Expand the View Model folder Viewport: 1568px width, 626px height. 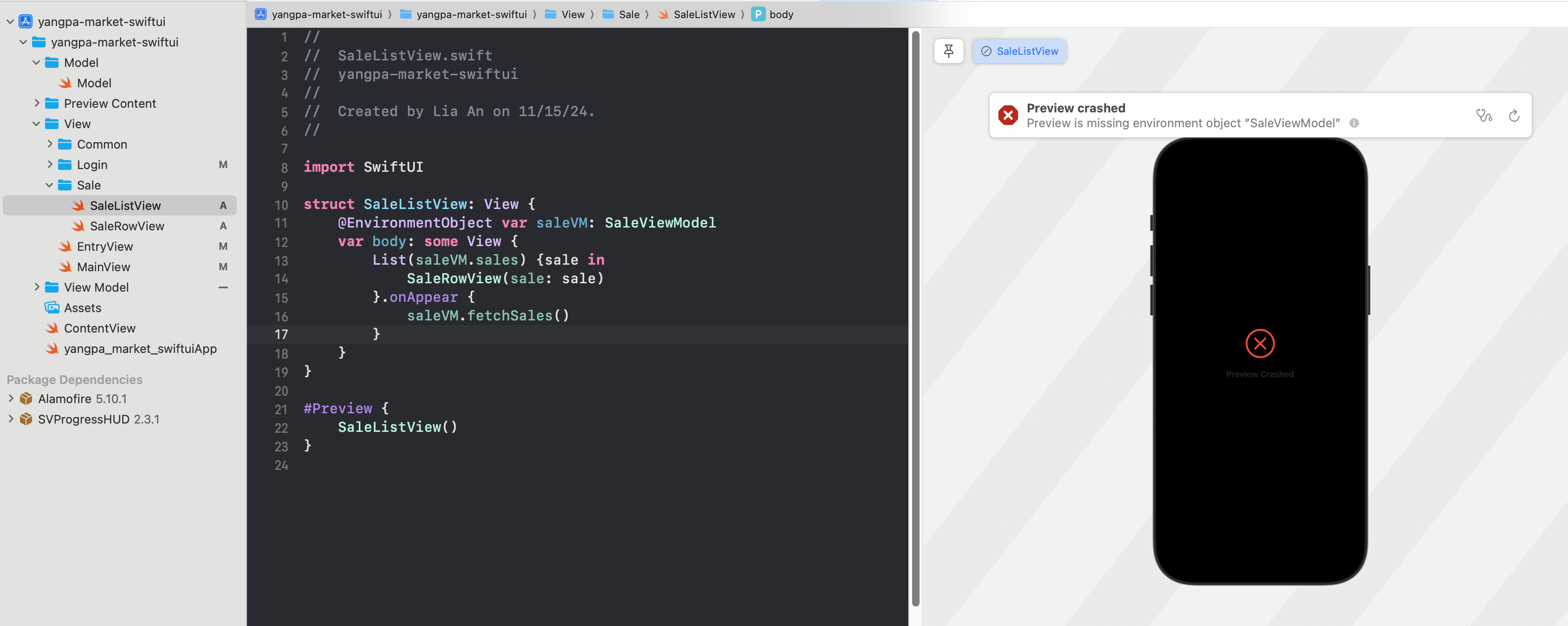(37, 287)
